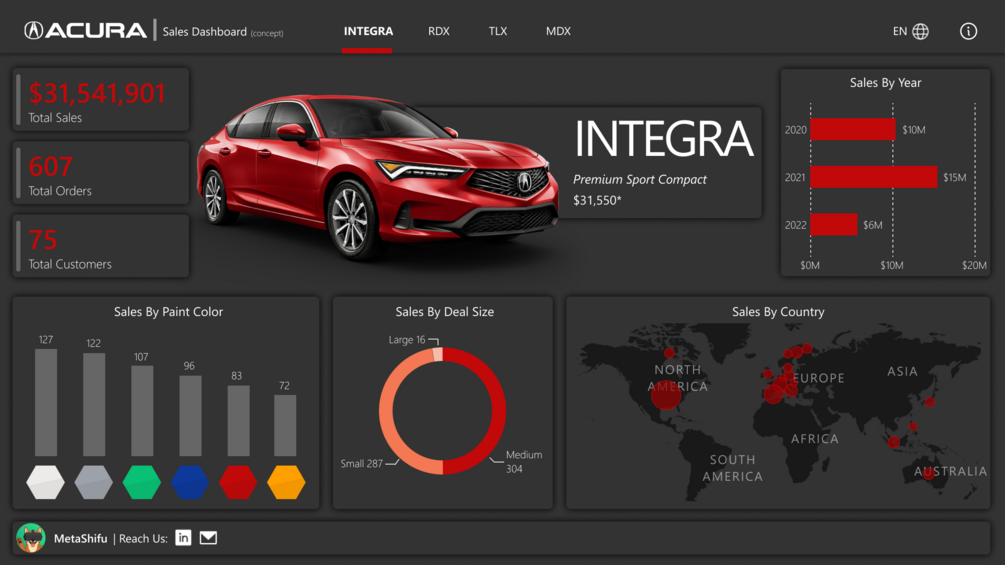Select the green paint color hexagon

(142, 482)
